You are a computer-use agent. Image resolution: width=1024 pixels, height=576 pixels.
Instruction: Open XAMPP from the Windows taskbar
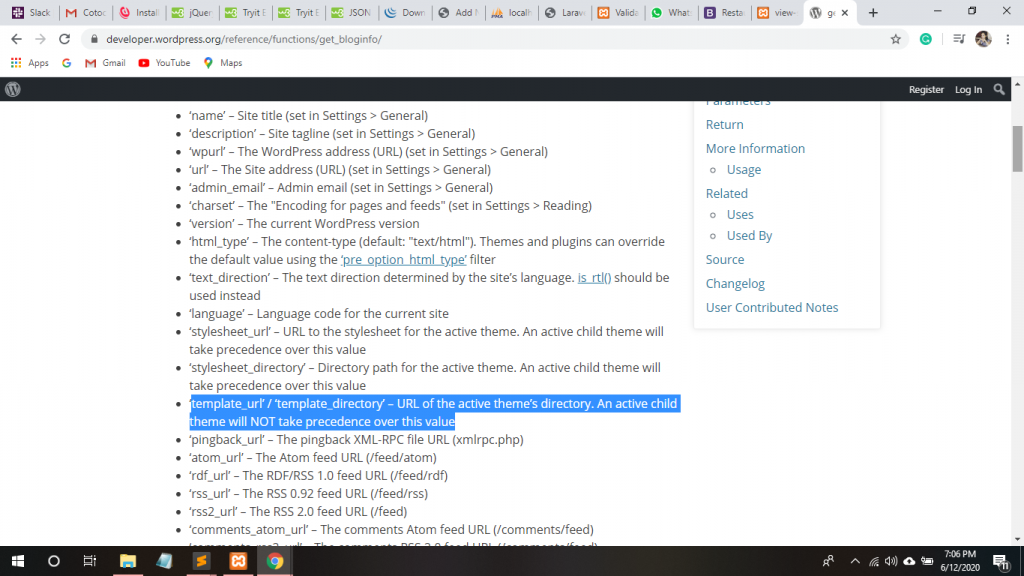click(x=237, y=561)
